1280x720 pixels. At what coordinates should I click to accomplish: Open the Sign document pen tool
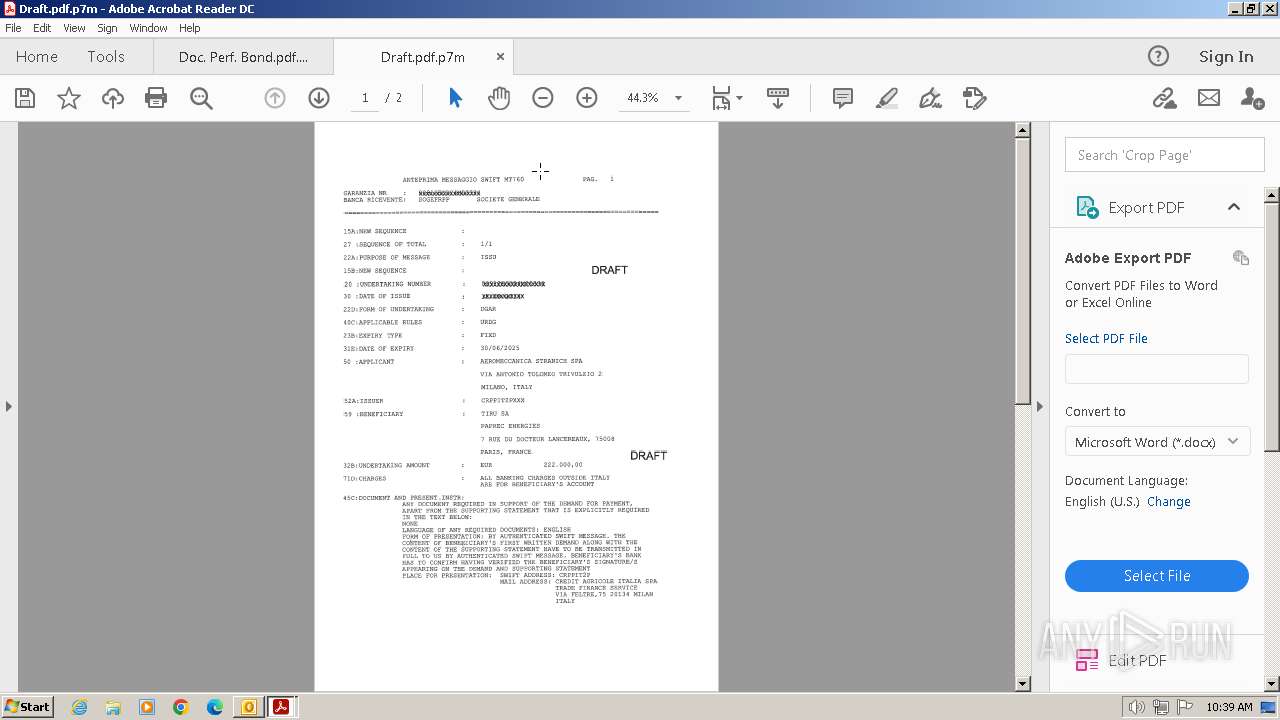930,98
